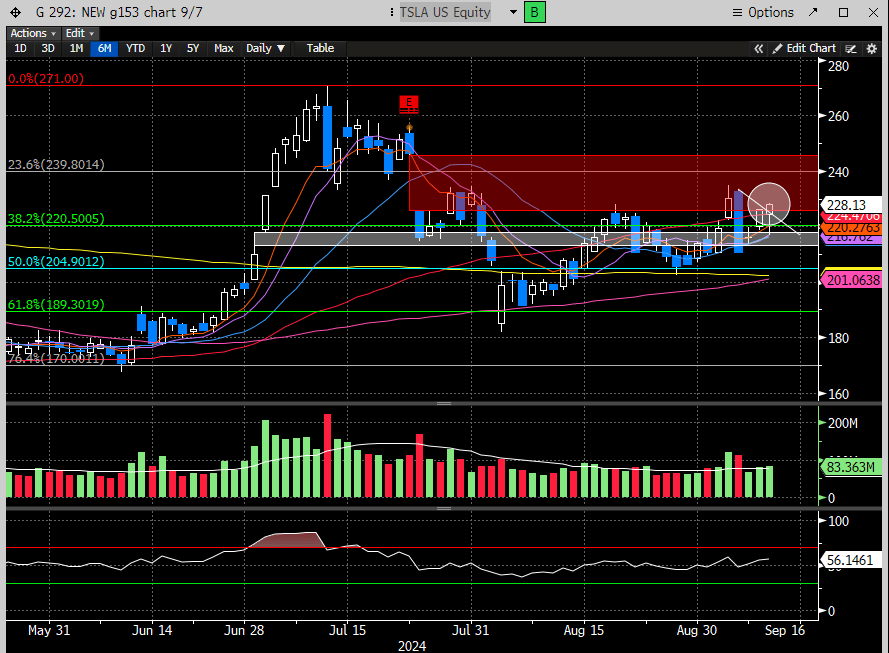Click the red shaded resistance zone rectangle
The width and height of the screenshot is (889, 653).
coord(613,183)
